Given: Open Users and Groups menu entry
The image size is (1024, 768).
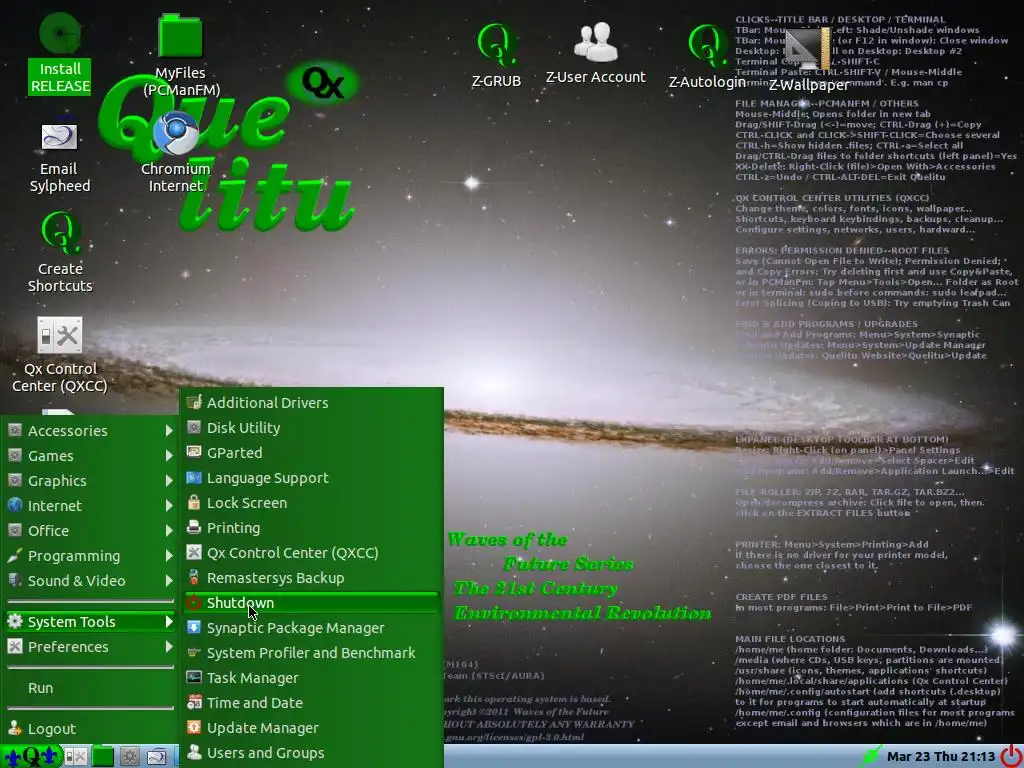Looking at the screenshot, I should (312, 752).
